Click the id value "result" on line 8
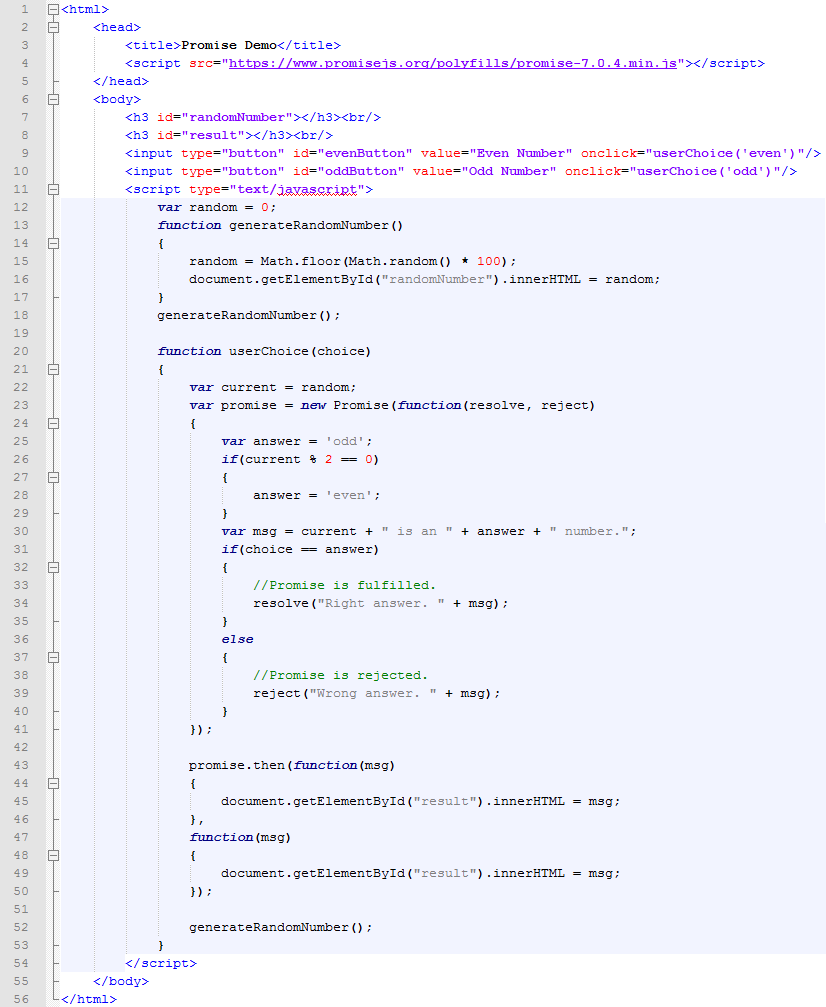826x1007 pixels. pyautogui.click(x=213, y=135)
